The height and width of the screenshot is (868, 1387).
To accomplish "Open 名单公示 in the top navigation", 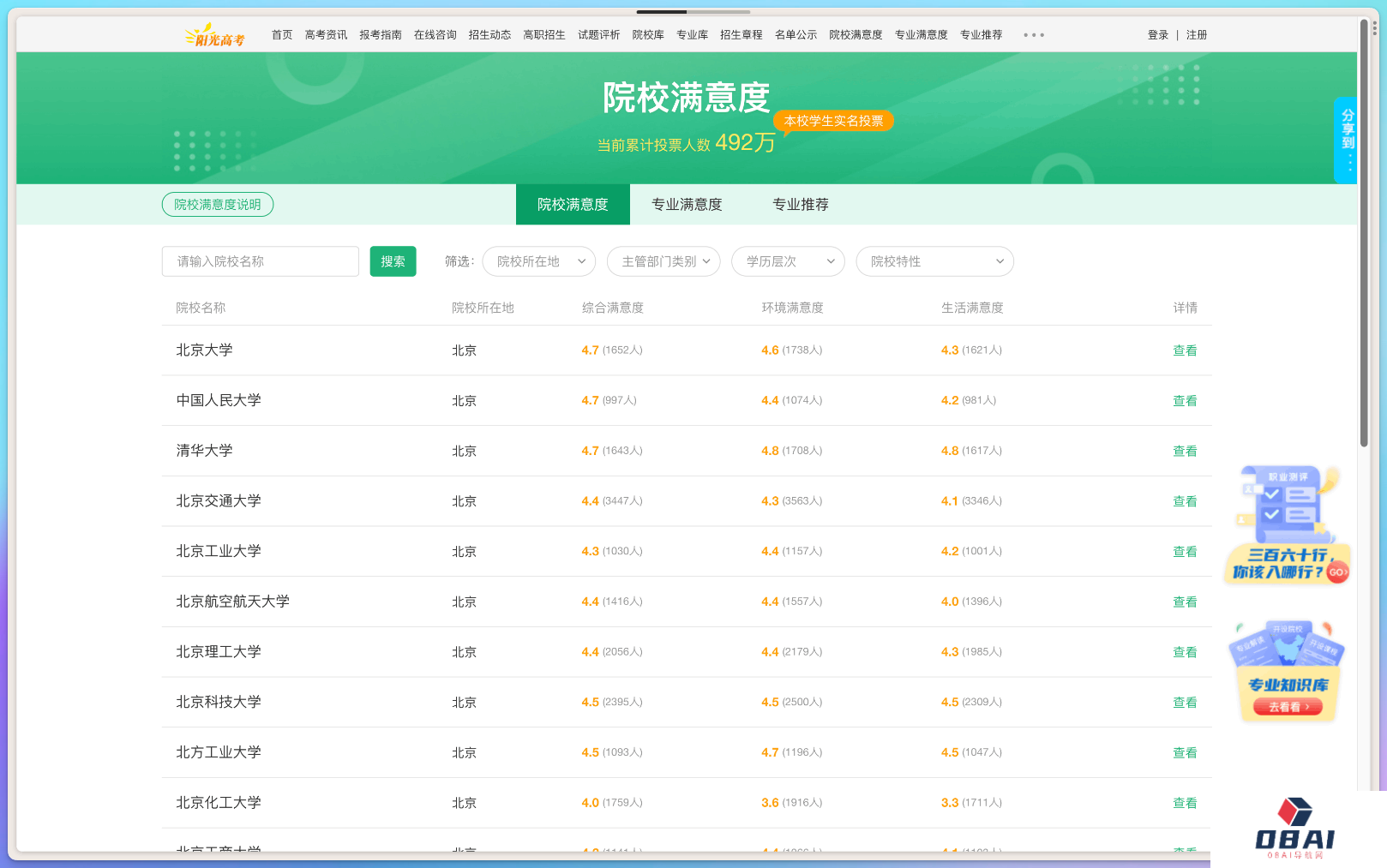I will pos(796,35).
